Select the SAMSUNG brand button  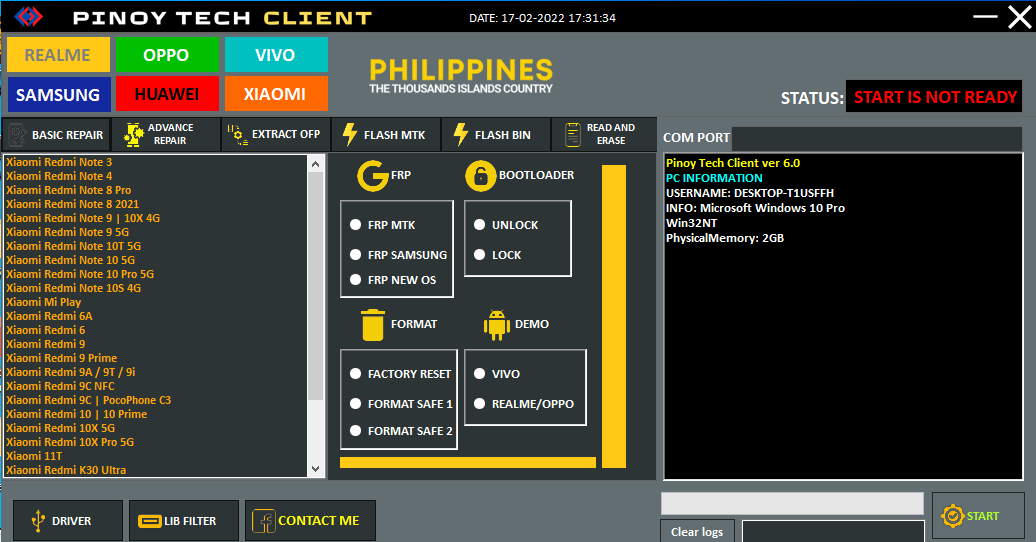click(x=58, y=94)
